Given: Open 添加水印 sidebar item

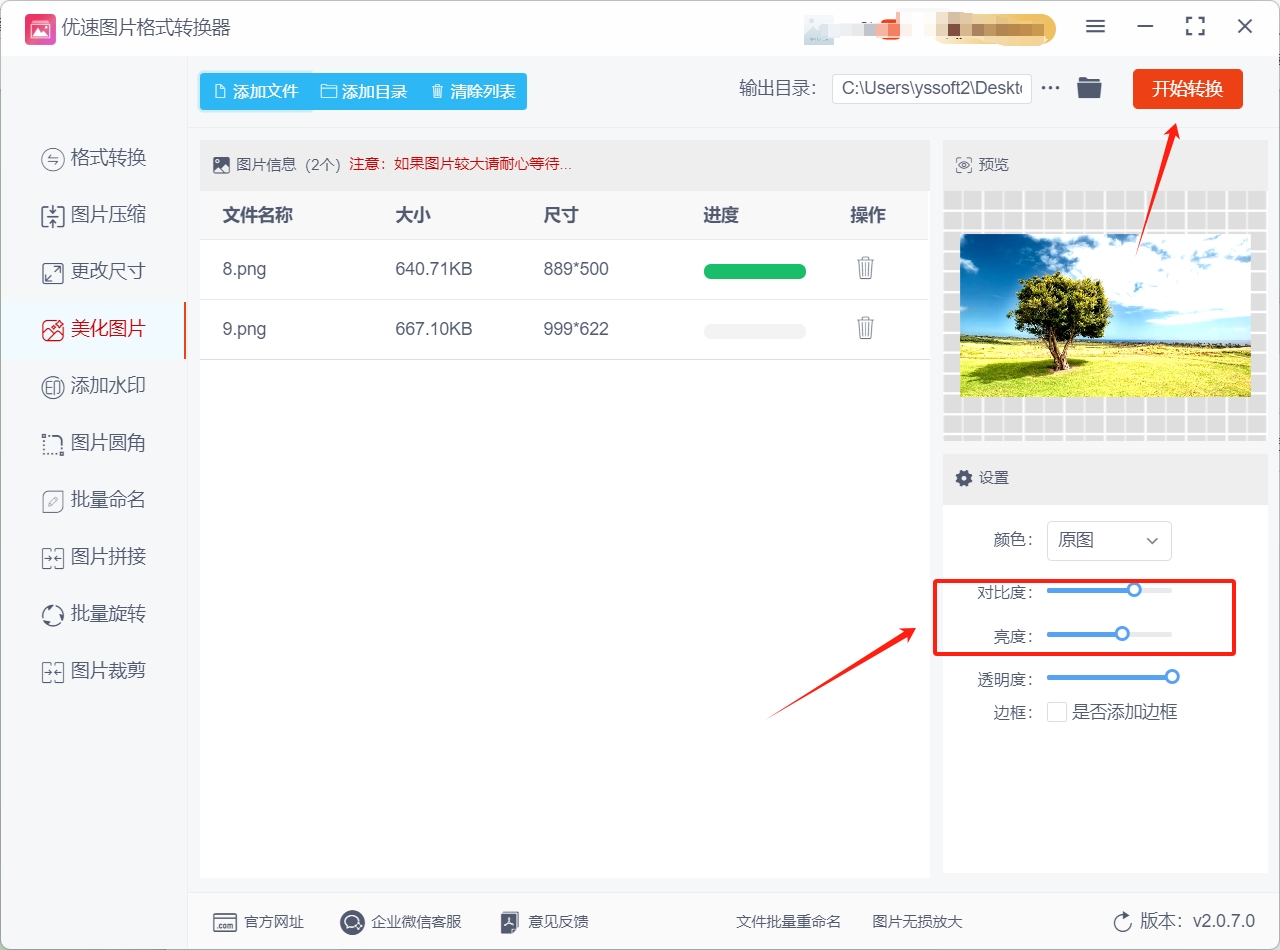Looking at the screenshot, I should [94, 386].
